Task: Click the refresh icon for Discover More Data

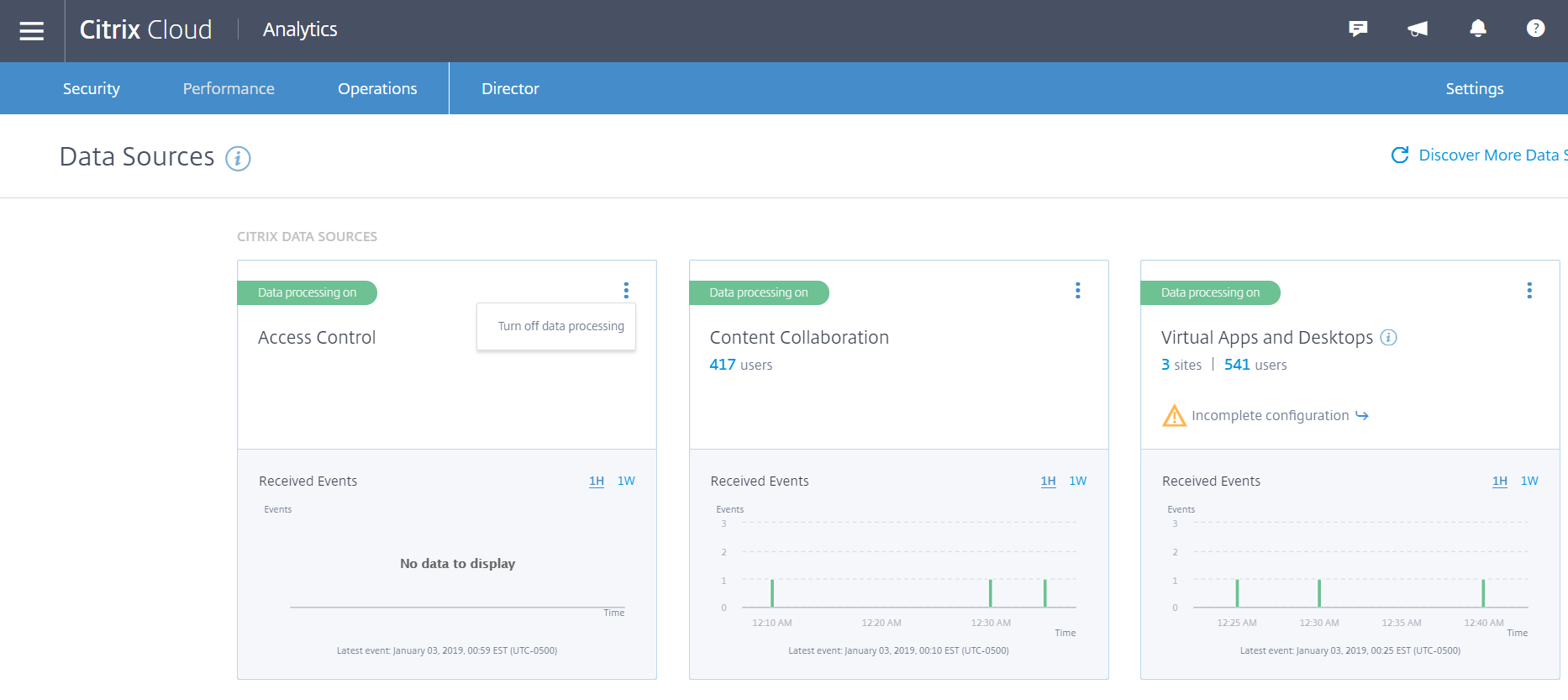Action: [1400, 155]
